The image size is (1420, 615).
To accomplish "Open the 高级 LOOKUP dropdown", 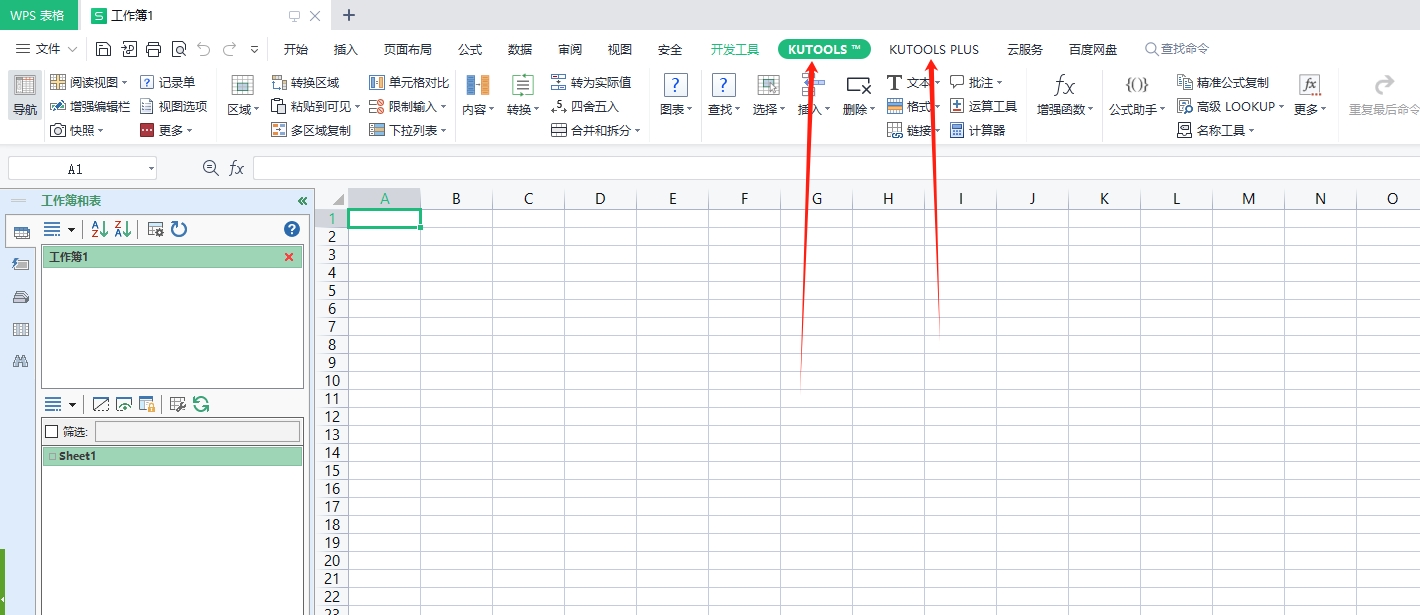I will click(1231, 106).
